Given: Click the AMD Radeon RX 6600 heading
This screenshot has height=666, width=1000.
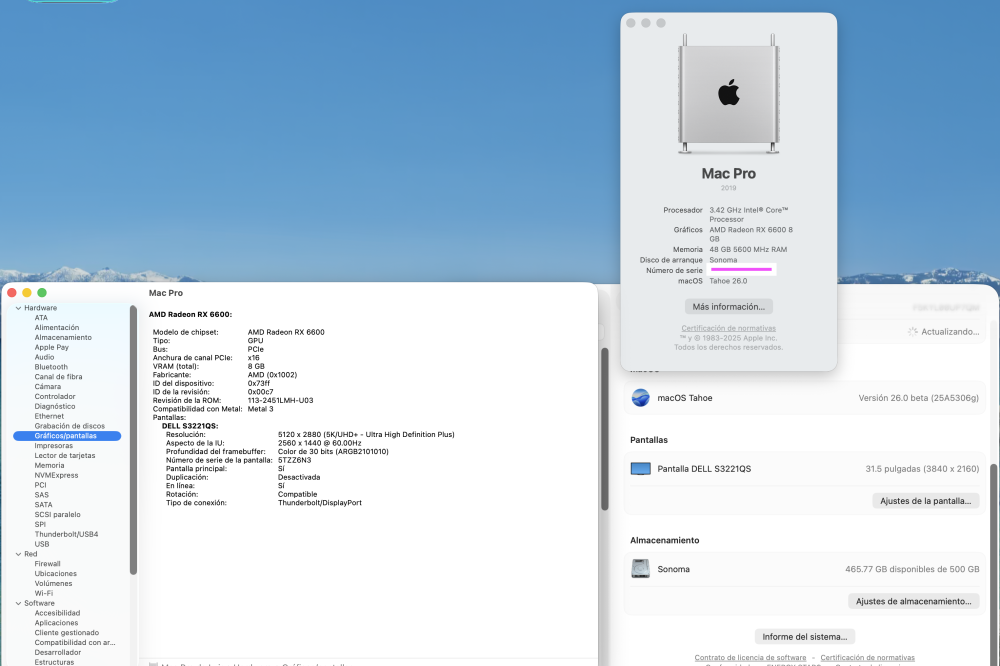Looking at the screenshot, I should [191, 314].
